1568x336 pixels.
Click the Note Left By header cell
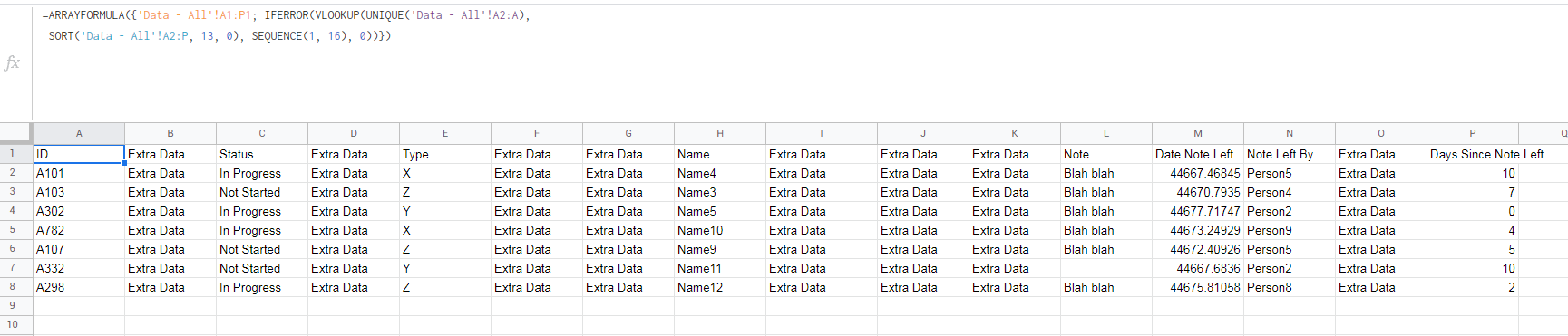(1290, 154)
